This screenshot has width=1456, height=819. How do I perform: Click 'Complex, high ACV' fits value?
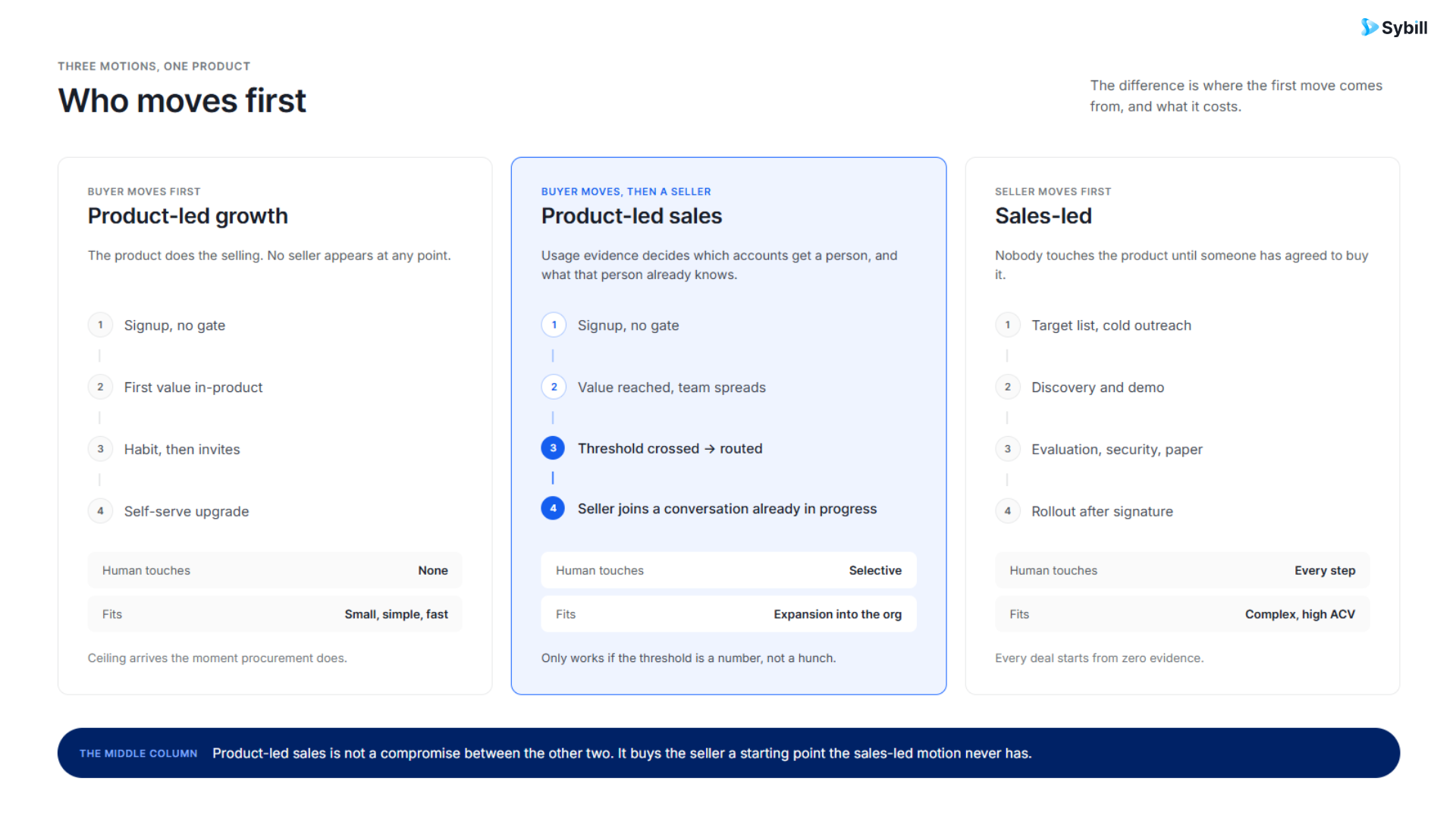[x=1300, y=614]
